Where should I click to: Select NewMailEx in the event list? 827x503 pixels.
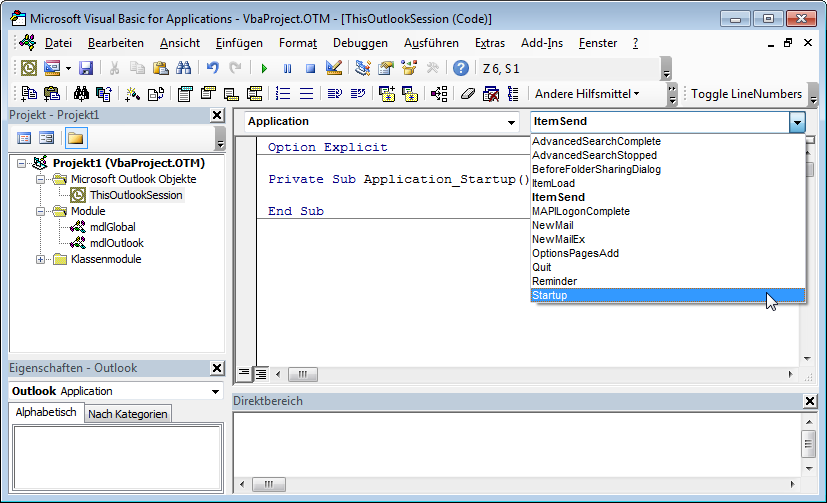pyautogui.click(x=668, y=239)
